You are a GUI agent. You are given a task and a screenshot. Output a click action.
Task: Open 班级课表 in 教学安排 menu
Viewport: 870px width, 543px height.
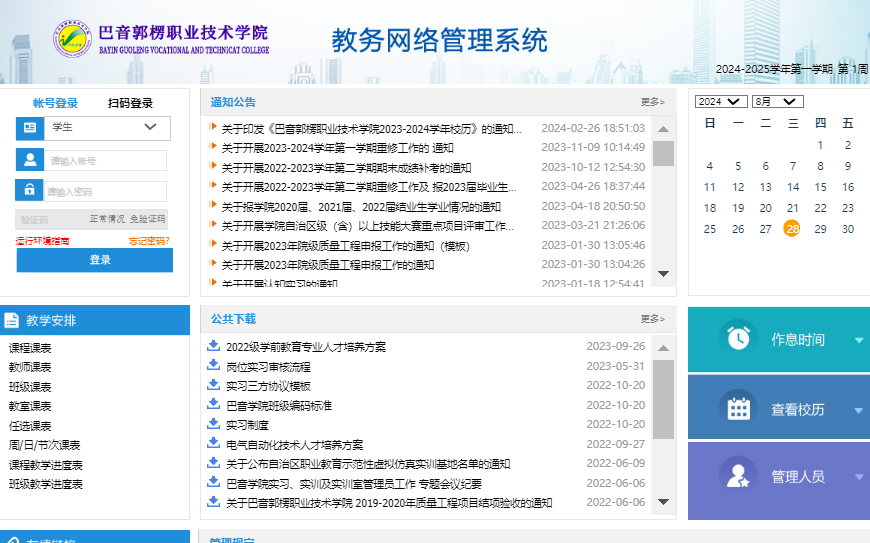[30, 387]
